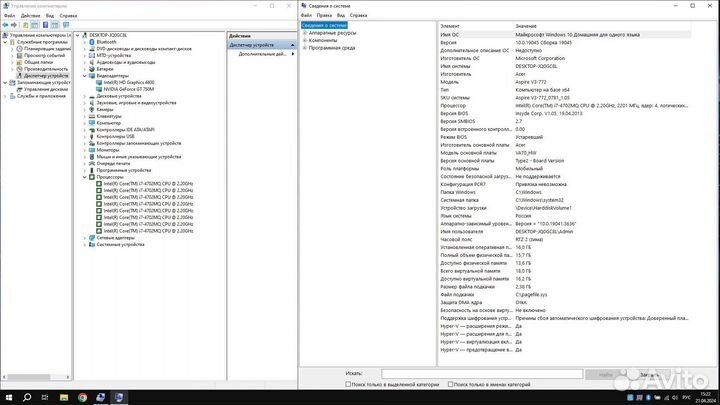Expand Аппаратные ресурсы node
The height and width of the screenshot is (405, 720).
pos(304,33)
